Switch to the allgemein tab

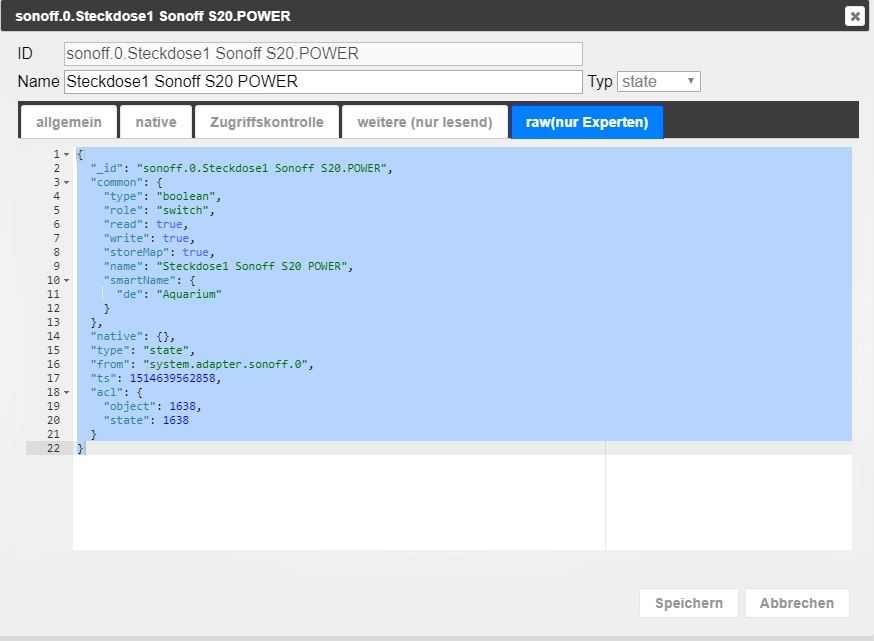click(69, 122)
